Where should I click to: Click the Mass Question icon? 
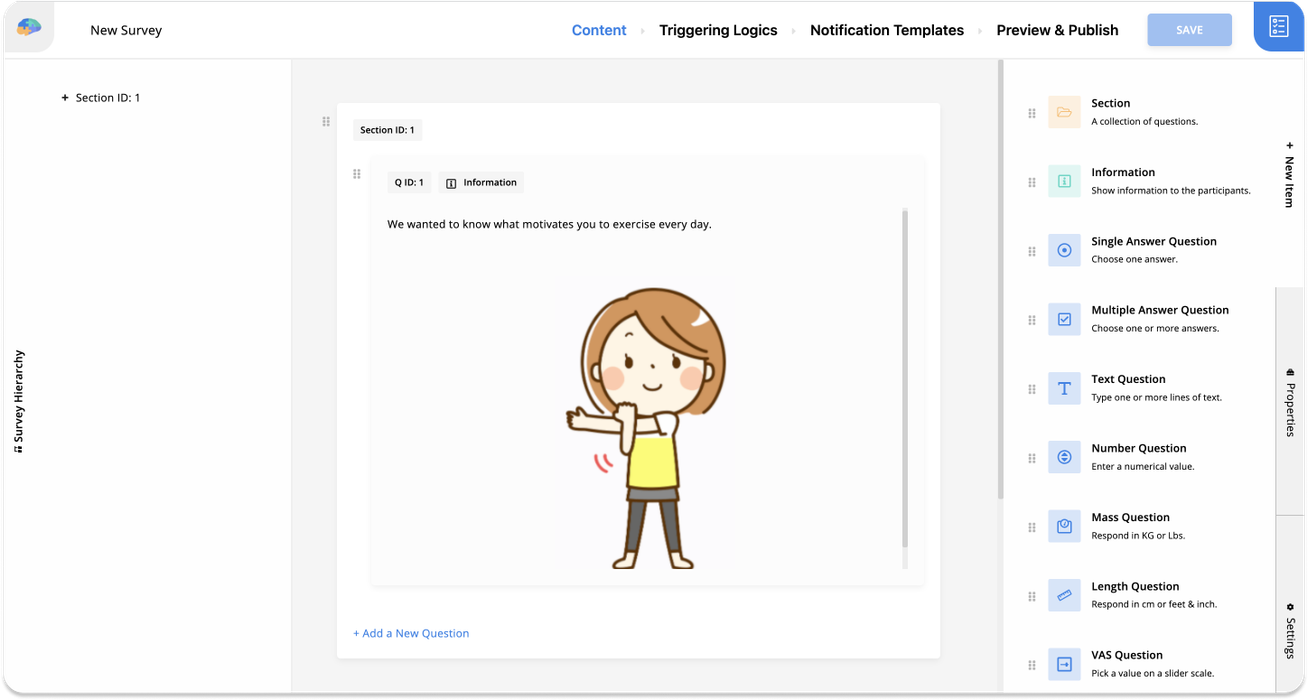point(1064,526)
